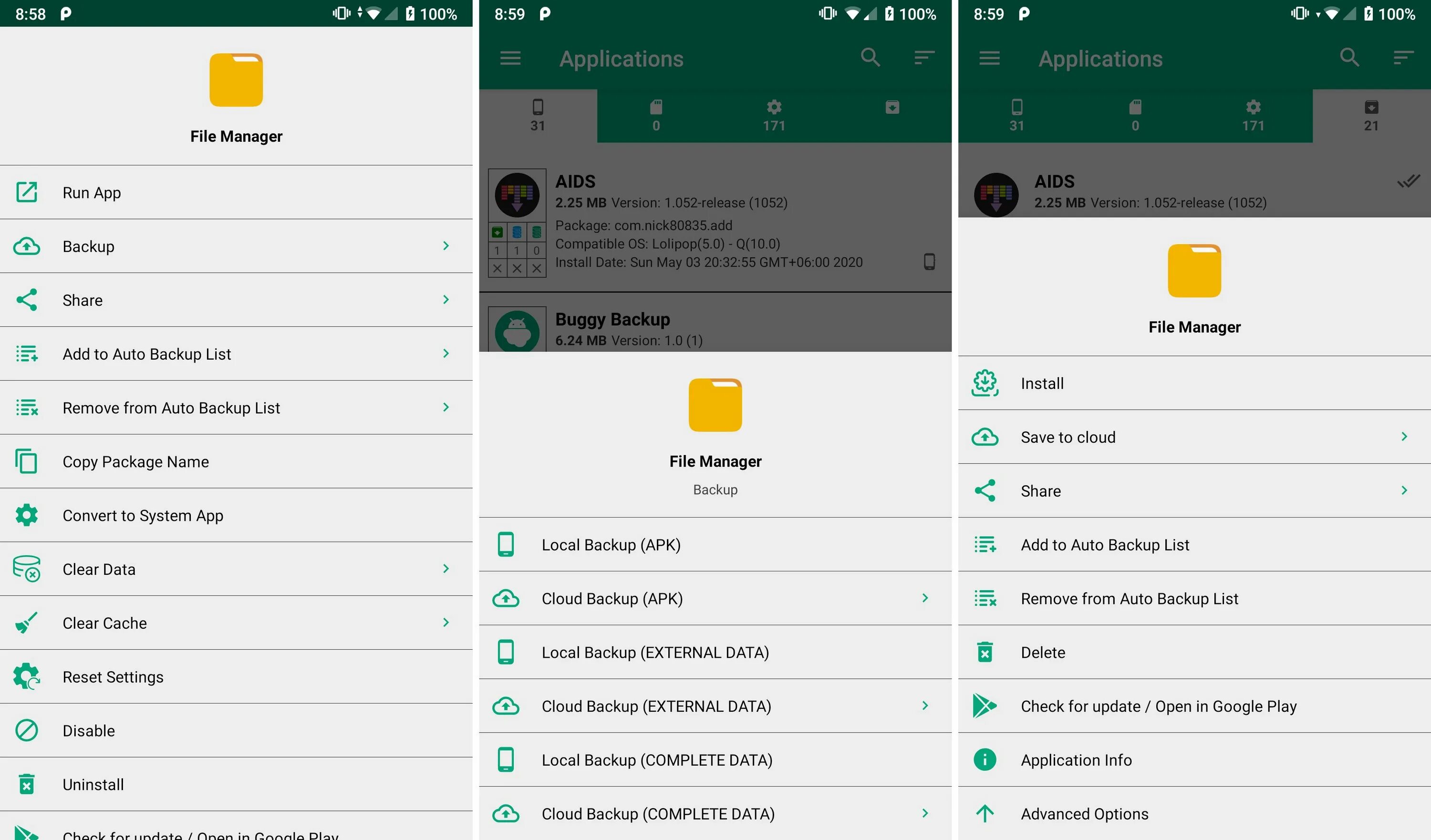Click the Application Info icon
The height and width of the screenshot is (840, 1431).
985,760
